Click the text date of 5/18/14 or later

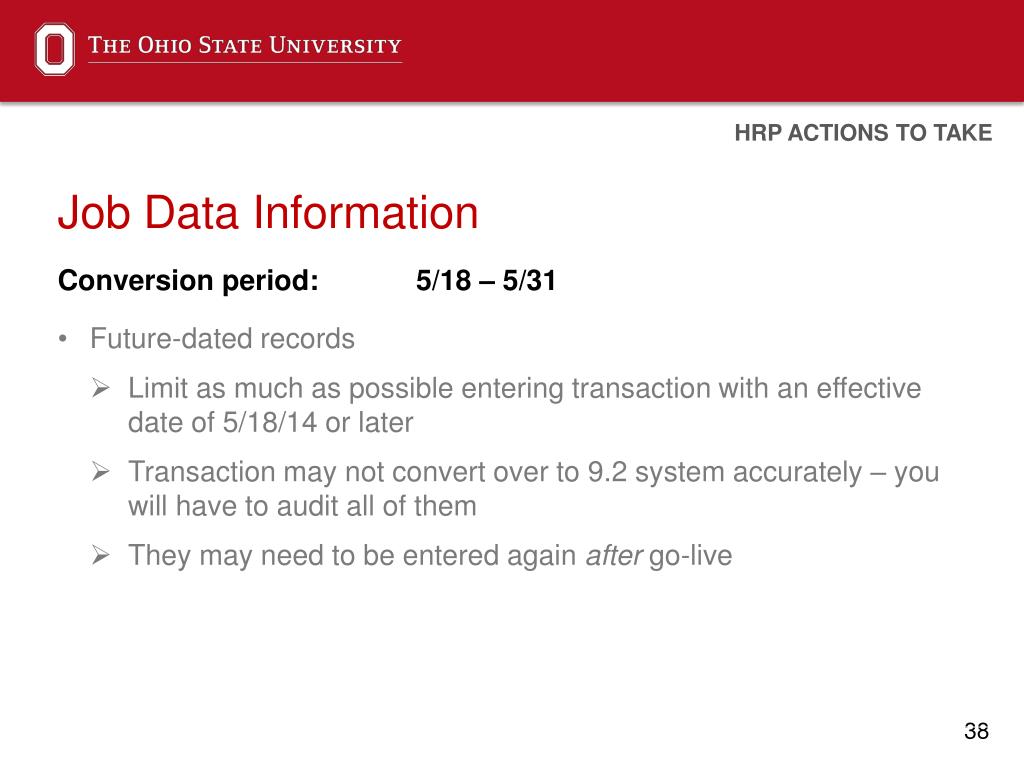pos(270,423)
